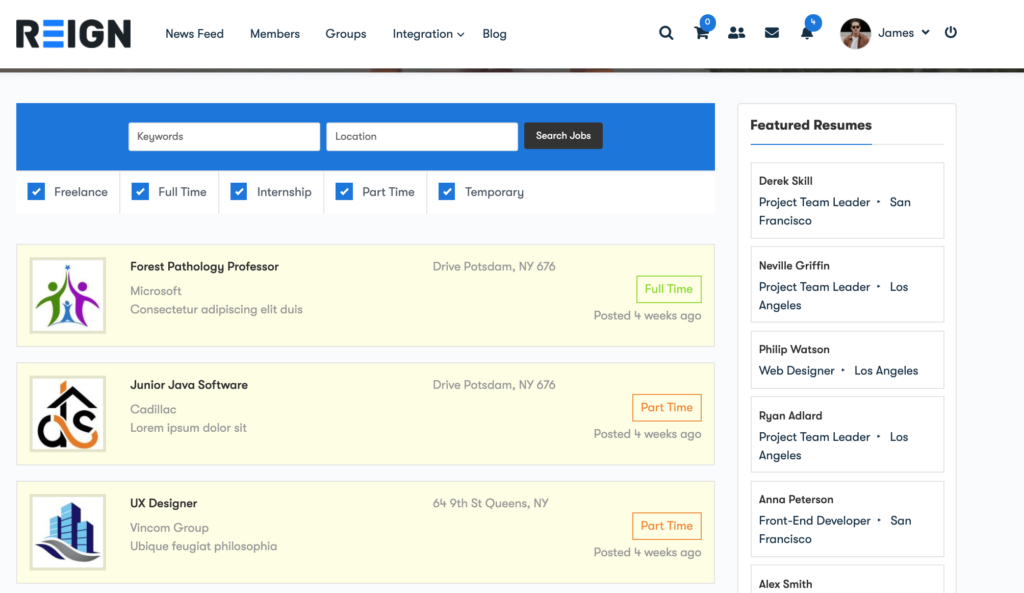This screenshot has width=1024, height=593.
Task: Open the Vincom Group logo thumbnail
Action: (x=68, y=532)
